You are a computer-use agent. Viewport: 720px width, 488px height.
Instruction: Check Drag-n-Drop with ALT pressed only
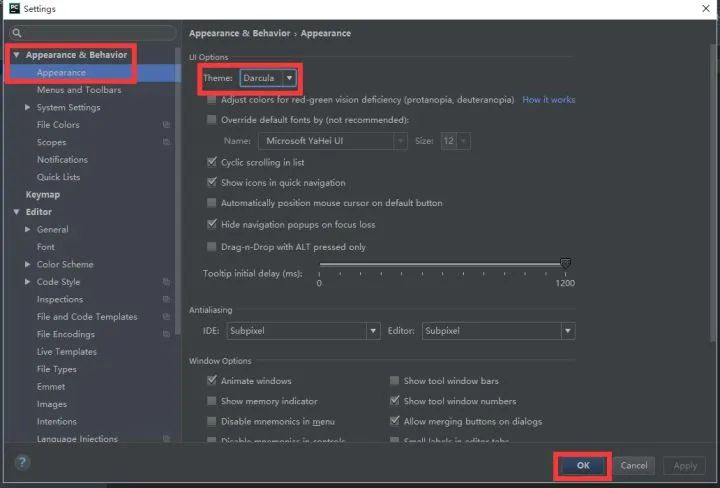pos(211,247)
